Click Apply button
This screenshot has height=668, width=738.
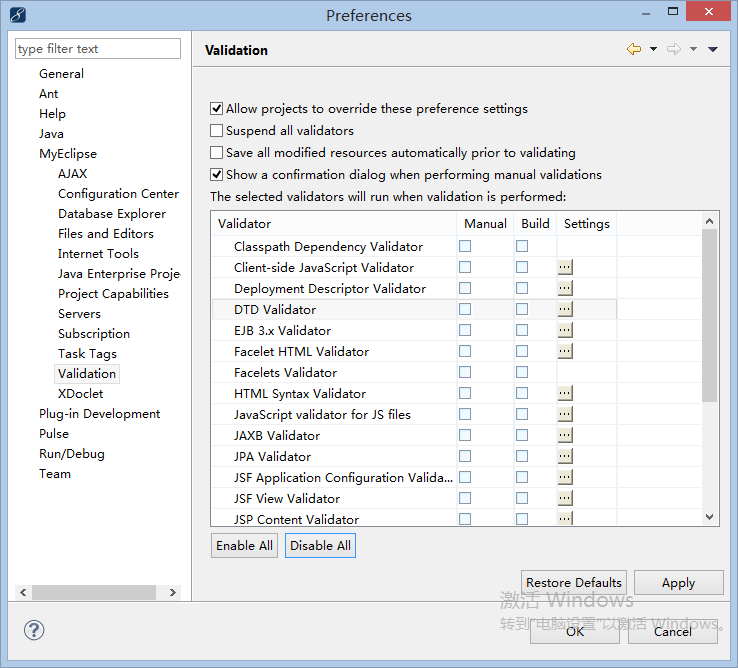[679, 583]
